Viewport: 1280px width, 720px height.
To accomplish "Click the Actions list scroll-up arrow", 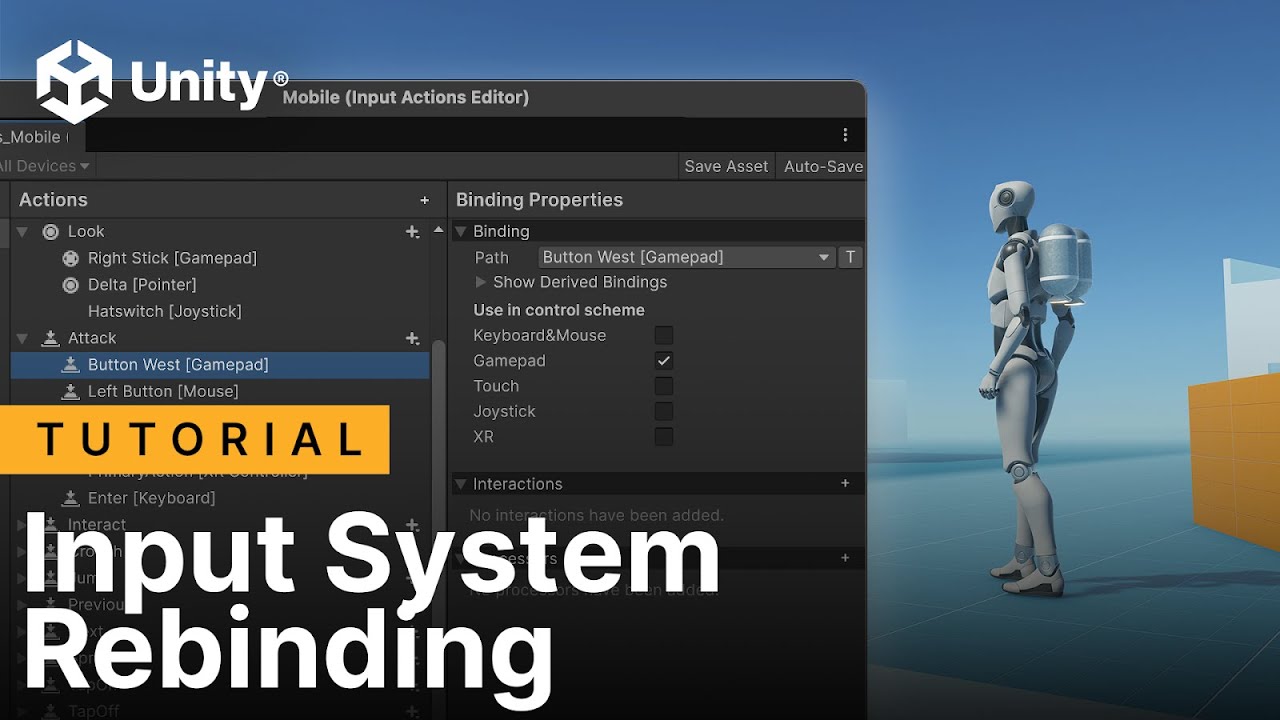I will coord(438,230).
